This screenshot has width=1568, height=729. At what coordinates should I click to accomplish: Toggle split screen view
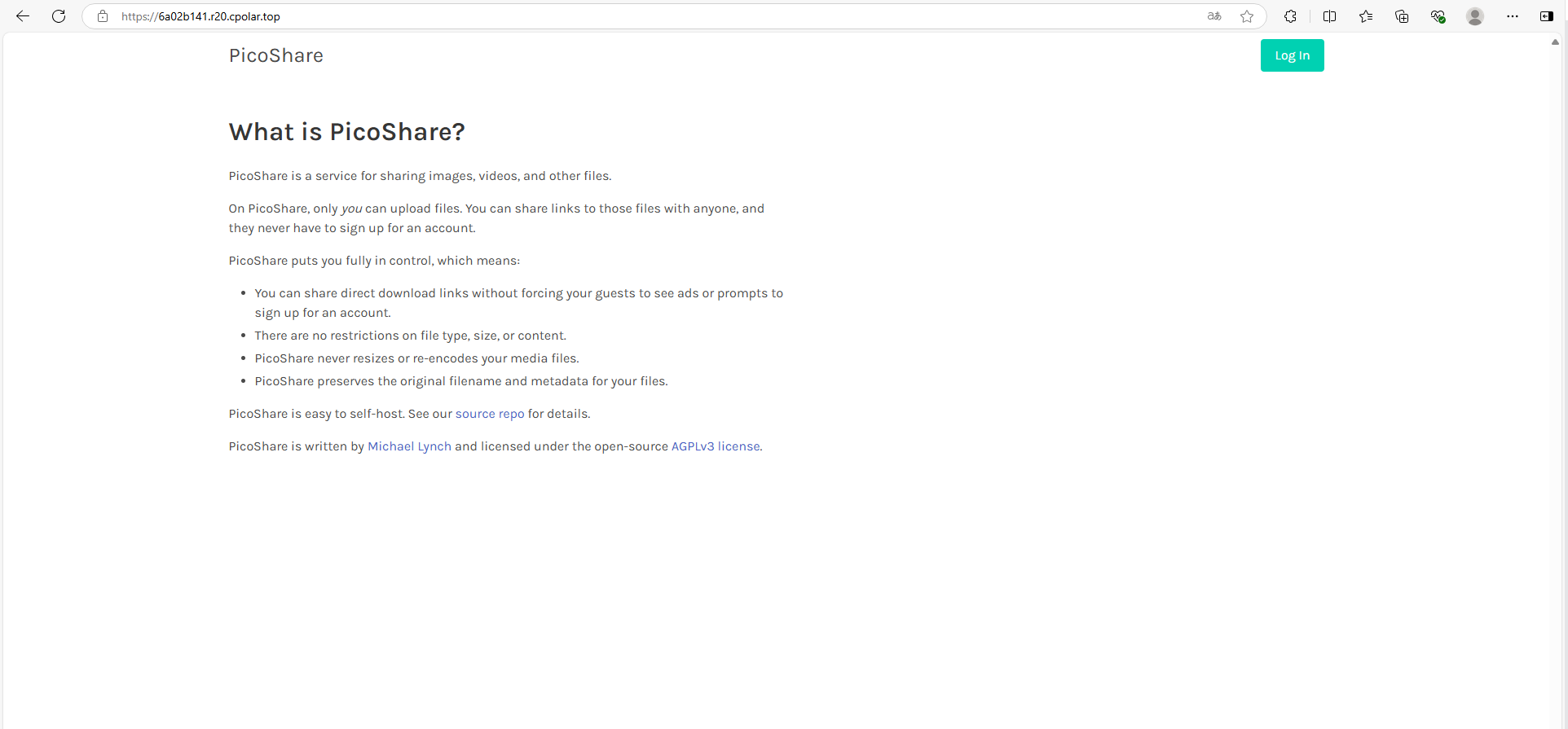tap(1329, 16)
